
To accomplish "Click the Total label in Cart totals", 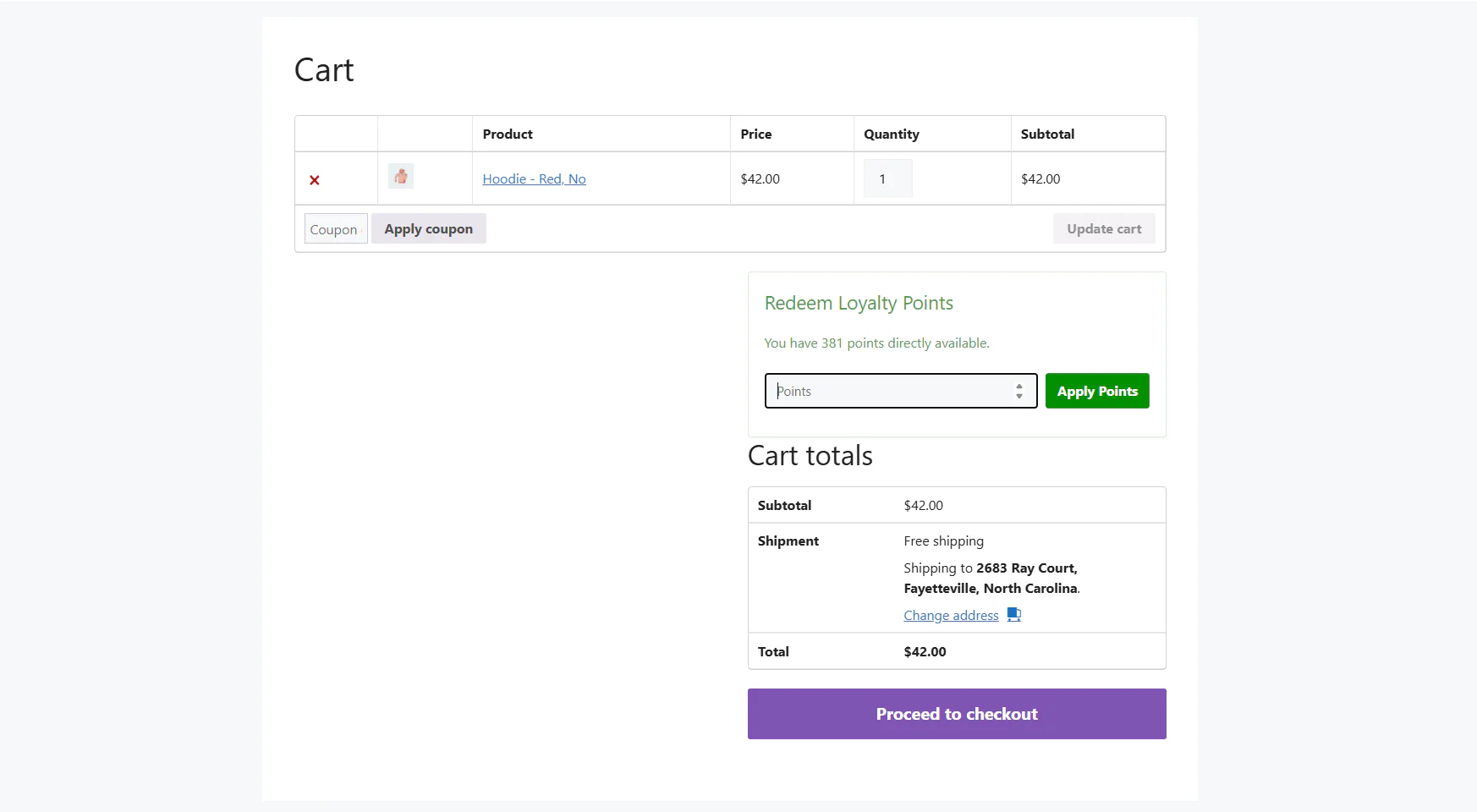I will (x=773, y=651).
